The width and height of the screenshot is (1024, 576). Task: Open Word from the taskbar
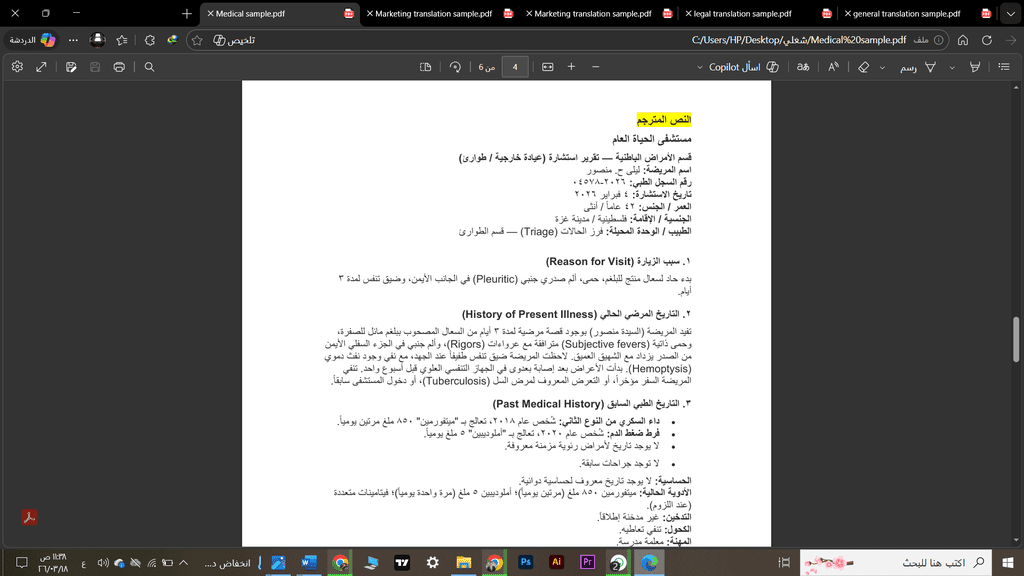309,562
